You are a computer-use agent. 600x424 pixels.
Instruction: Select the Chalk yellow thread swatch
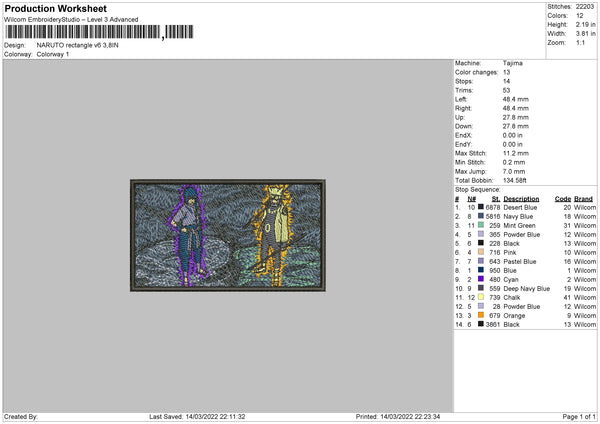point(481,297)
